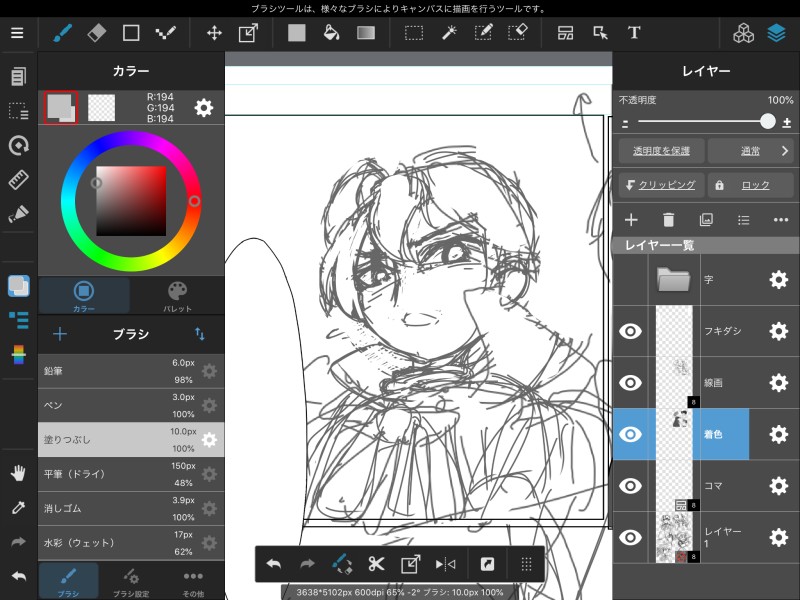Select the selection eraser tool
Viewport: 800px width, 600px height.
[518, 33]
